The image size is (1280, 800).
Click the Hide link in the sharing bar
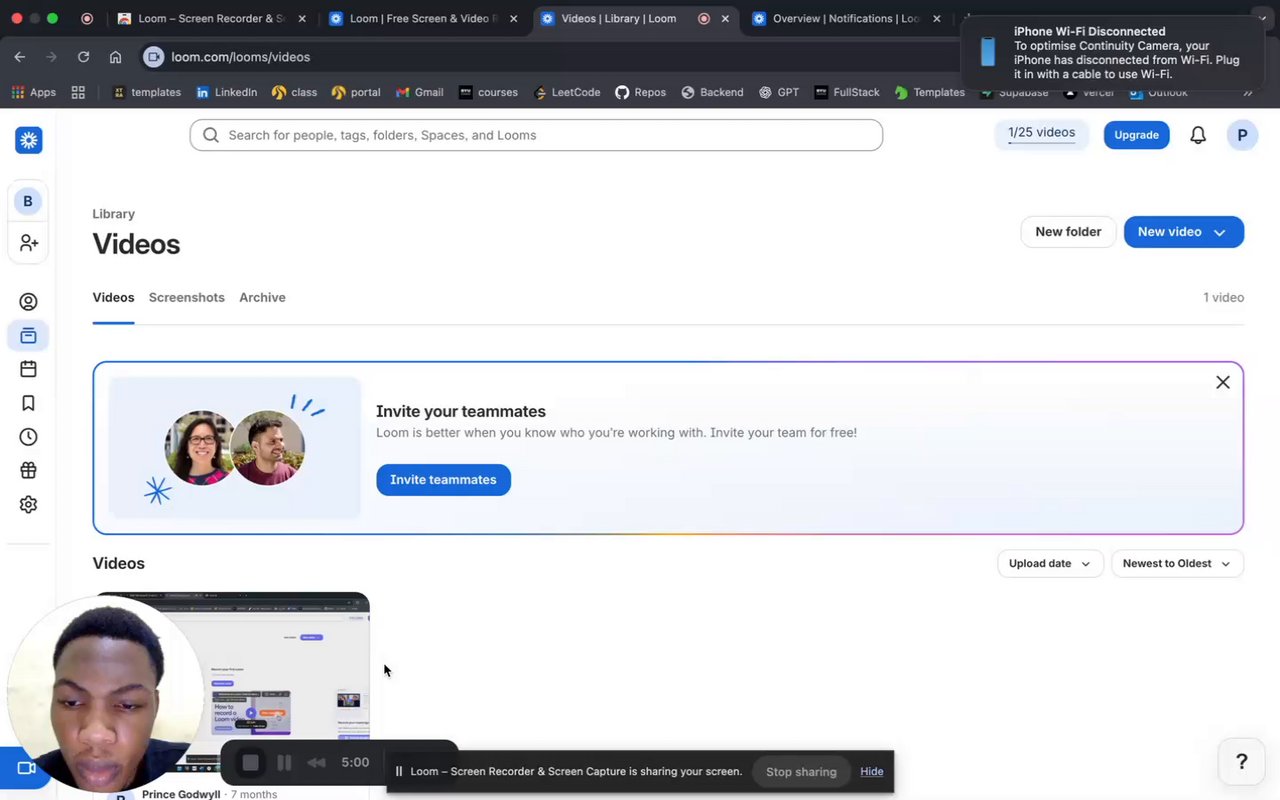(872, 772)
